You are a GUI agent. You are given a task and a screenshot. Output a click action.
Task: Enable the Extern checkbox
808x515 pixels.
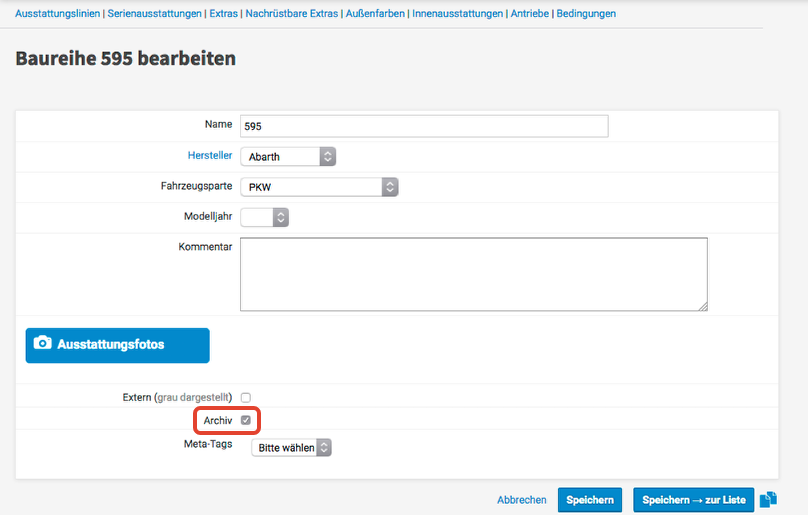click(246, 397)
